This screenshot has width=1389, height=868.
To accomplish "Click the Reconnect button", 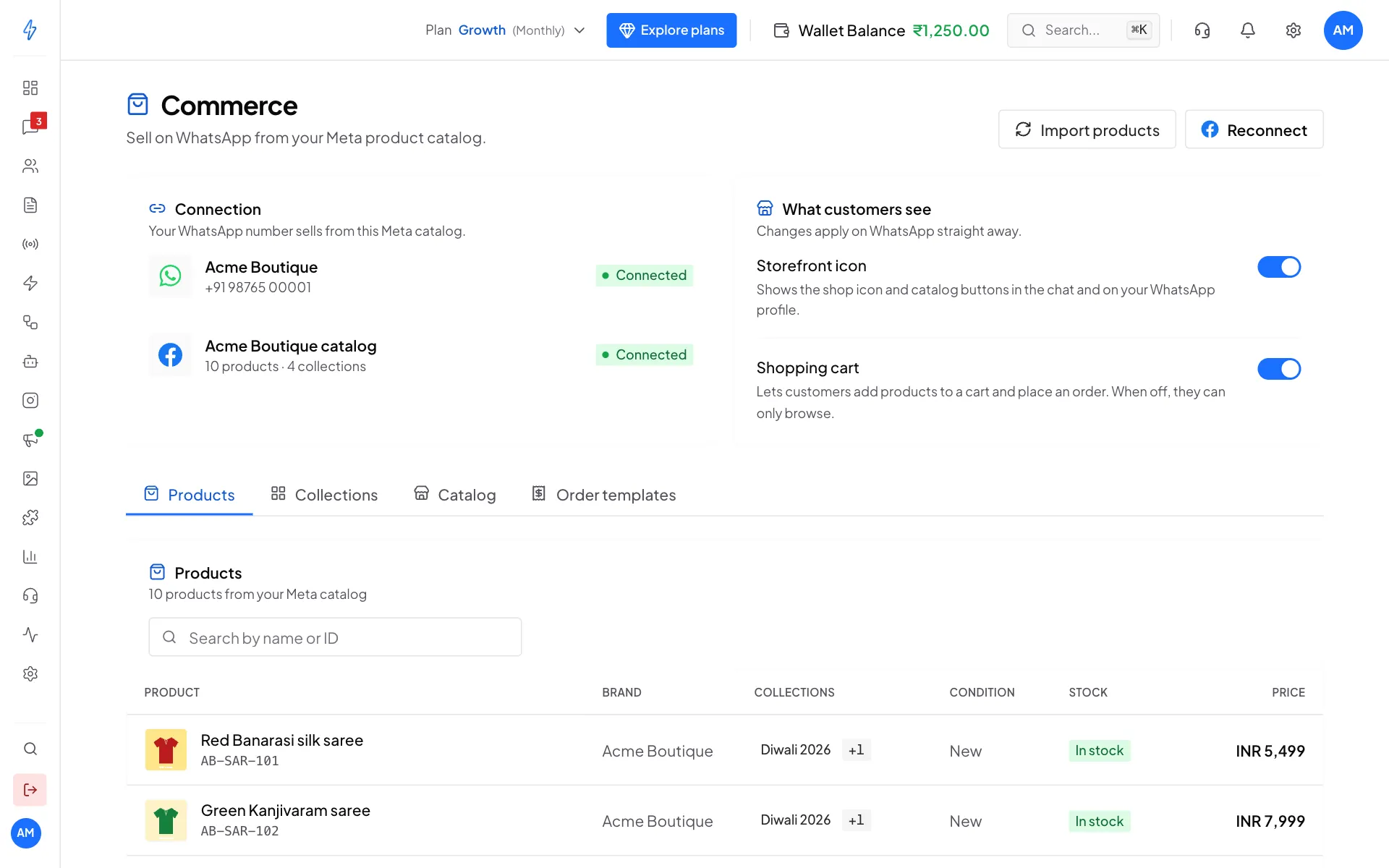I will (1254, 129).
